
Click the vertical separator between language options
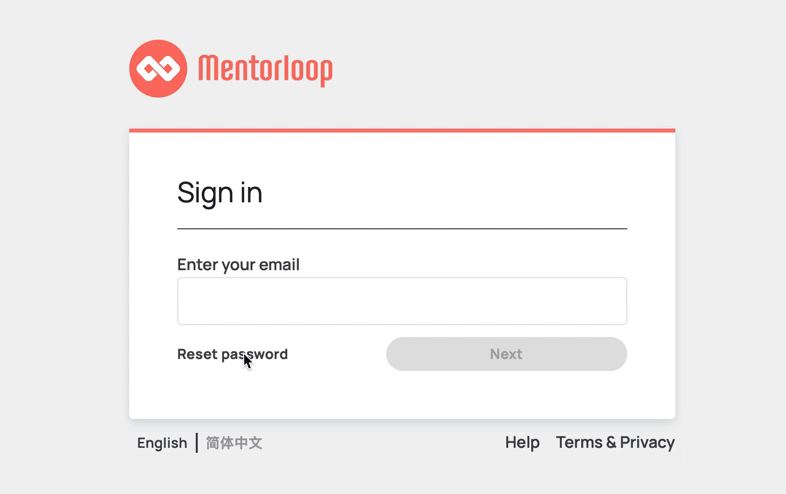[196, 443]
